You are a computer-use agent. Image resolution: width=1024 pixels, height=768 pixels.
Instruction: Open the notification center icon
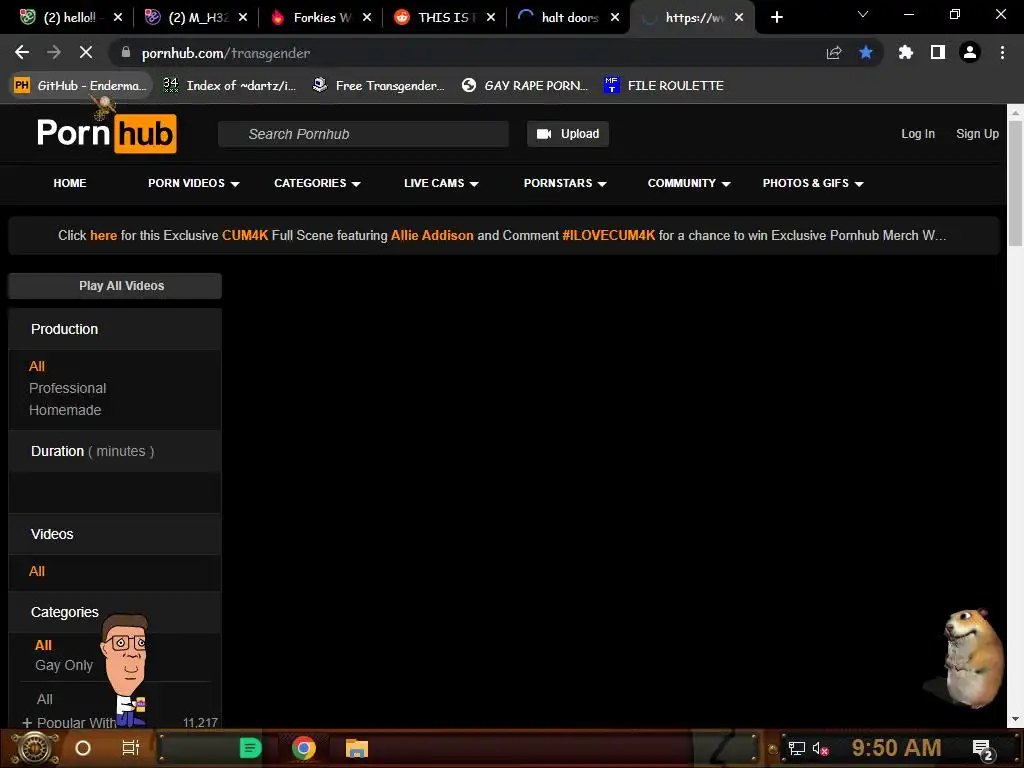pyautogui.click(x=982, y=749)
